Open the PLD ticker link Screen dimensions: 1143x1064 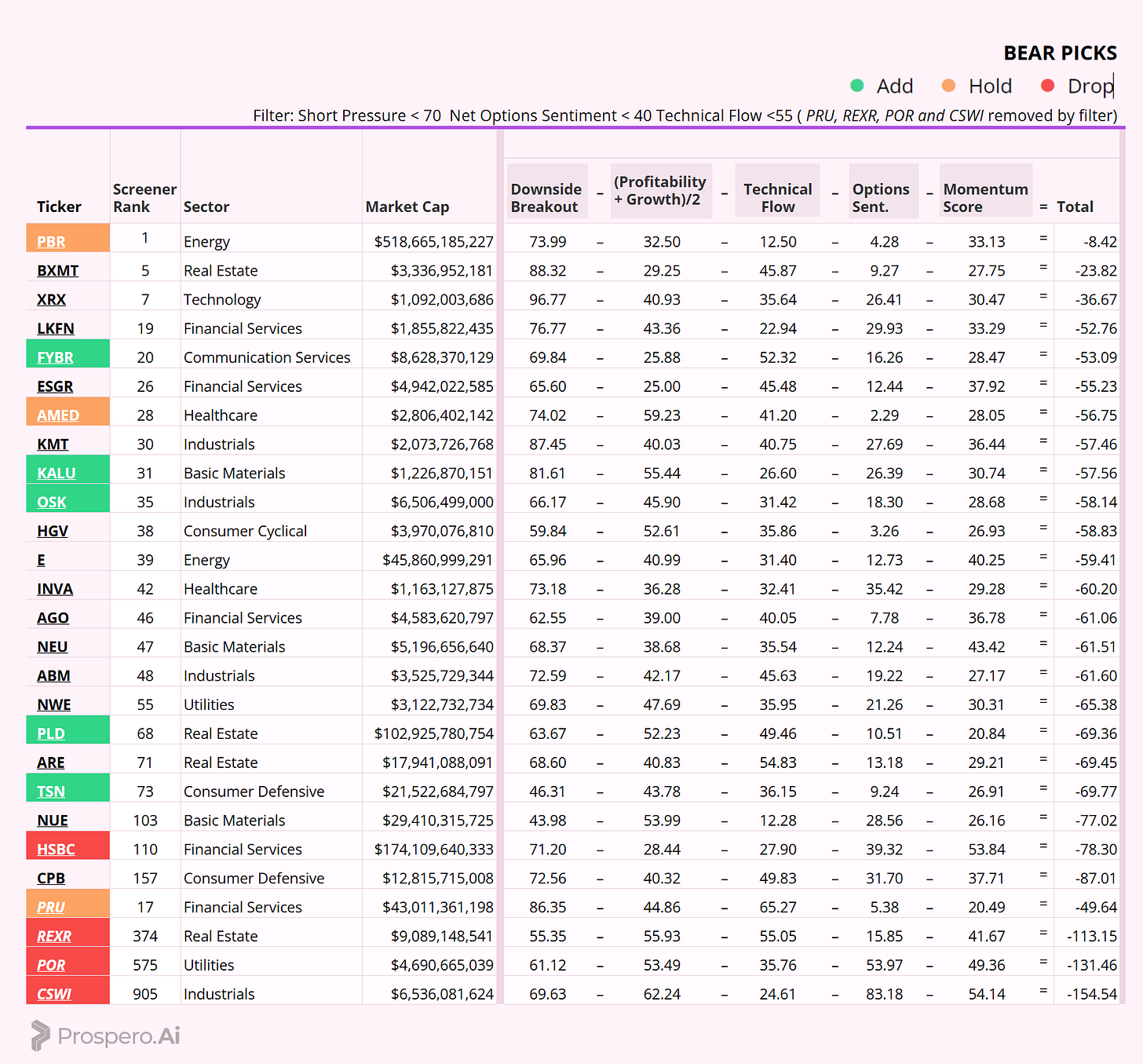[x=51, y=734]
